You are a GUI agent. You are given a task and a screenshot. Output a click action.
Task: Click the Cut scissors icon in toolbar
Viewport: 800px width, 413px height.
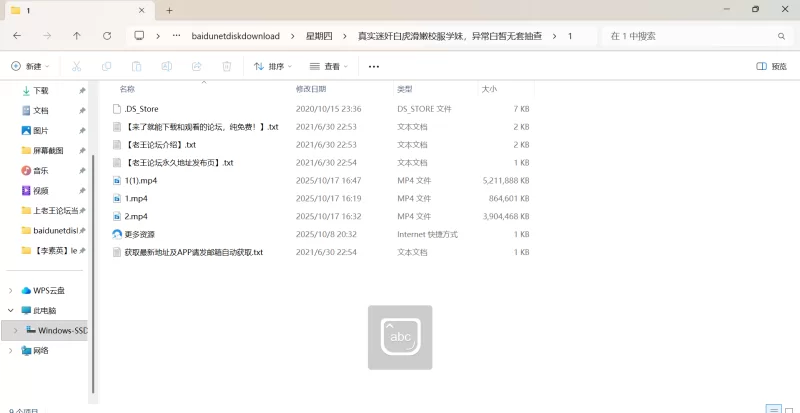pyautogui.click(x=76, y=67)
